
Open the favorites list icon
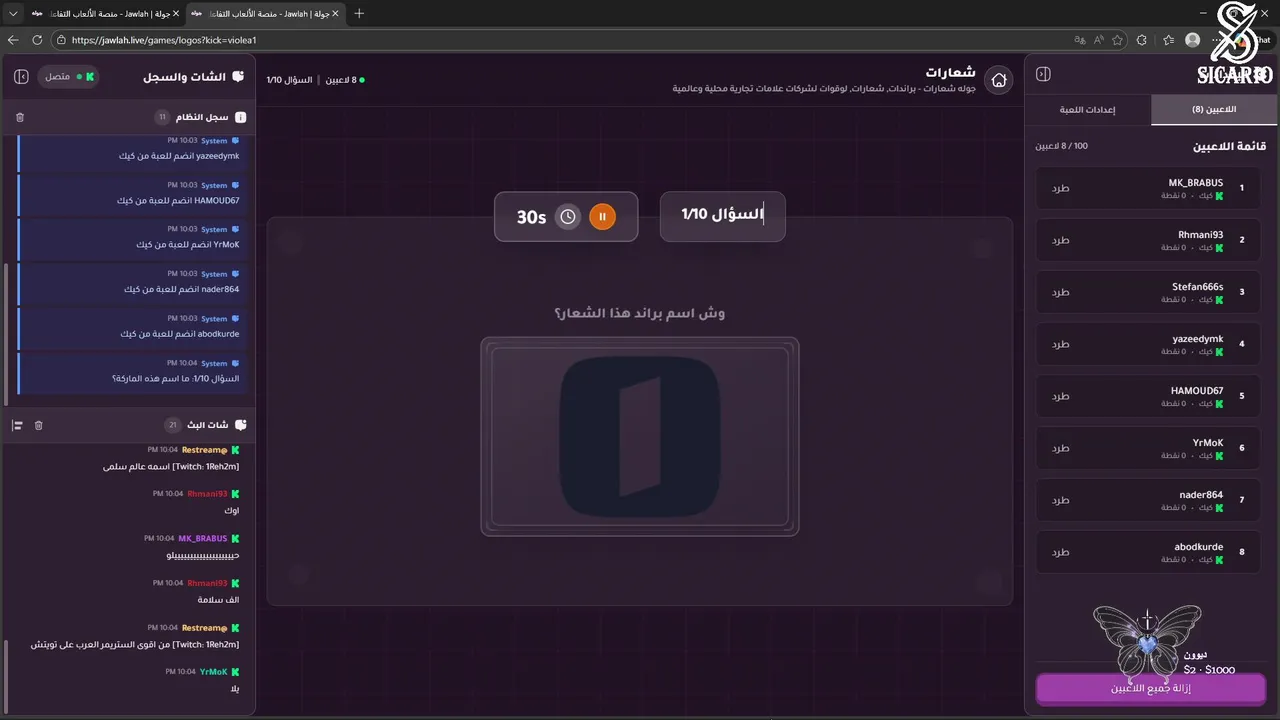[1168, 40]
